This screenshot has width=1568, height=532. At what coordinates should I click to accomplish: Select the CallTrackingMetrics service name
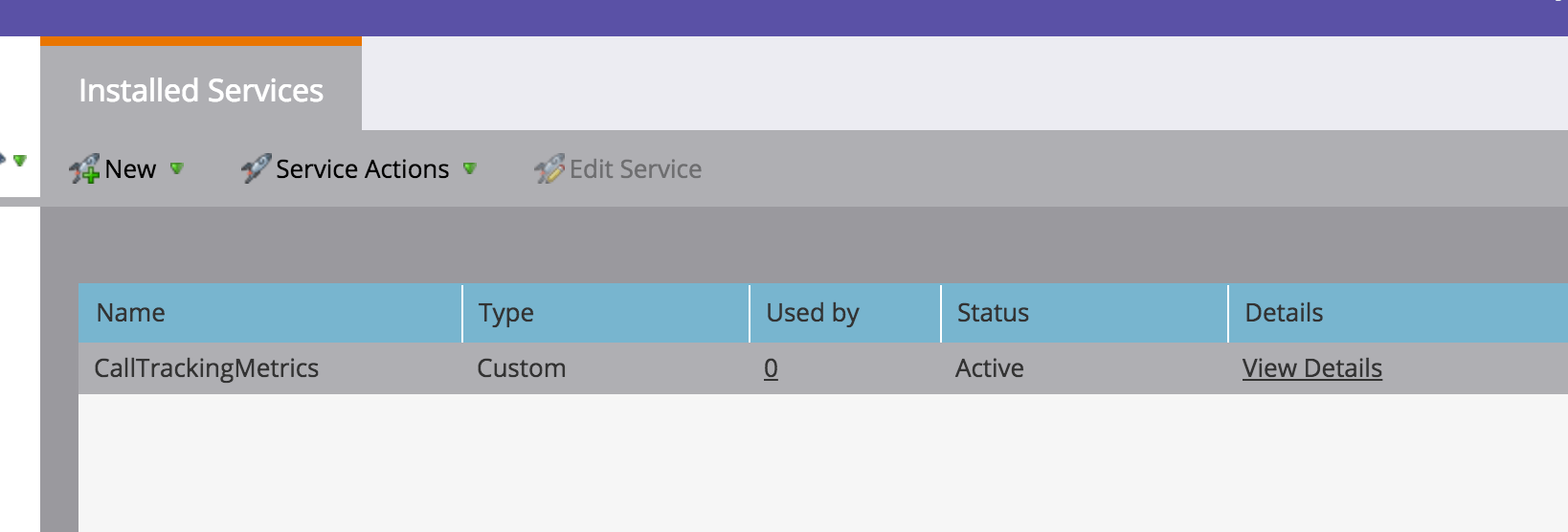206,368
